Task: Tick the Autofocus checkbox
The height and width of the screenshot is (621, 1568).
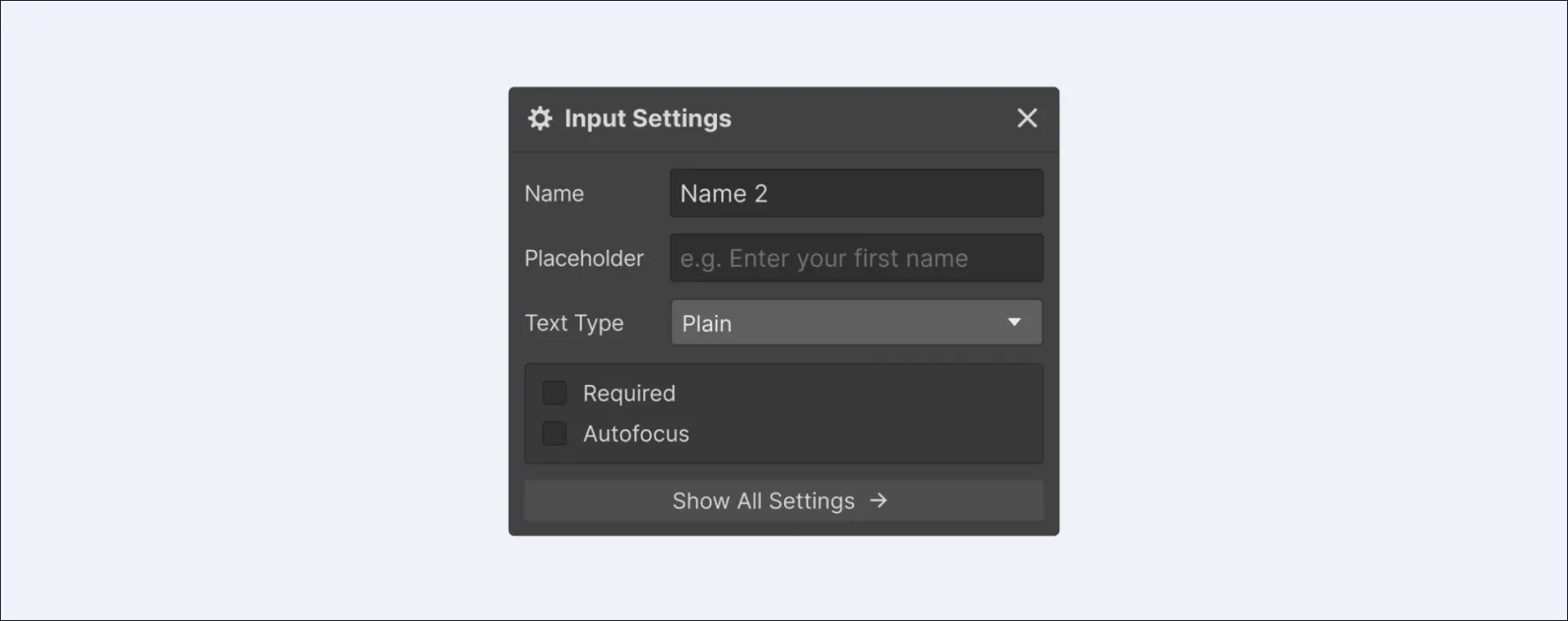Action: (555, 434)
